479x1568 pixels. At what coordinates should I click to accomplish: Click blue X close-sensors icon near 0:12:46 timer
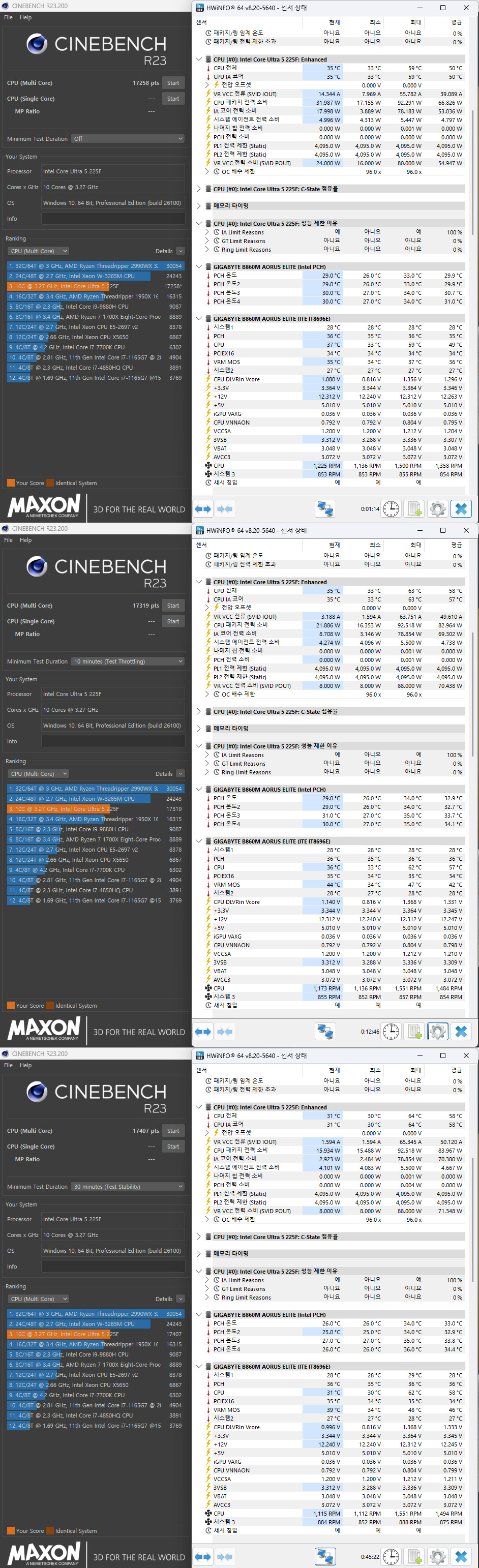point(461,1032)
